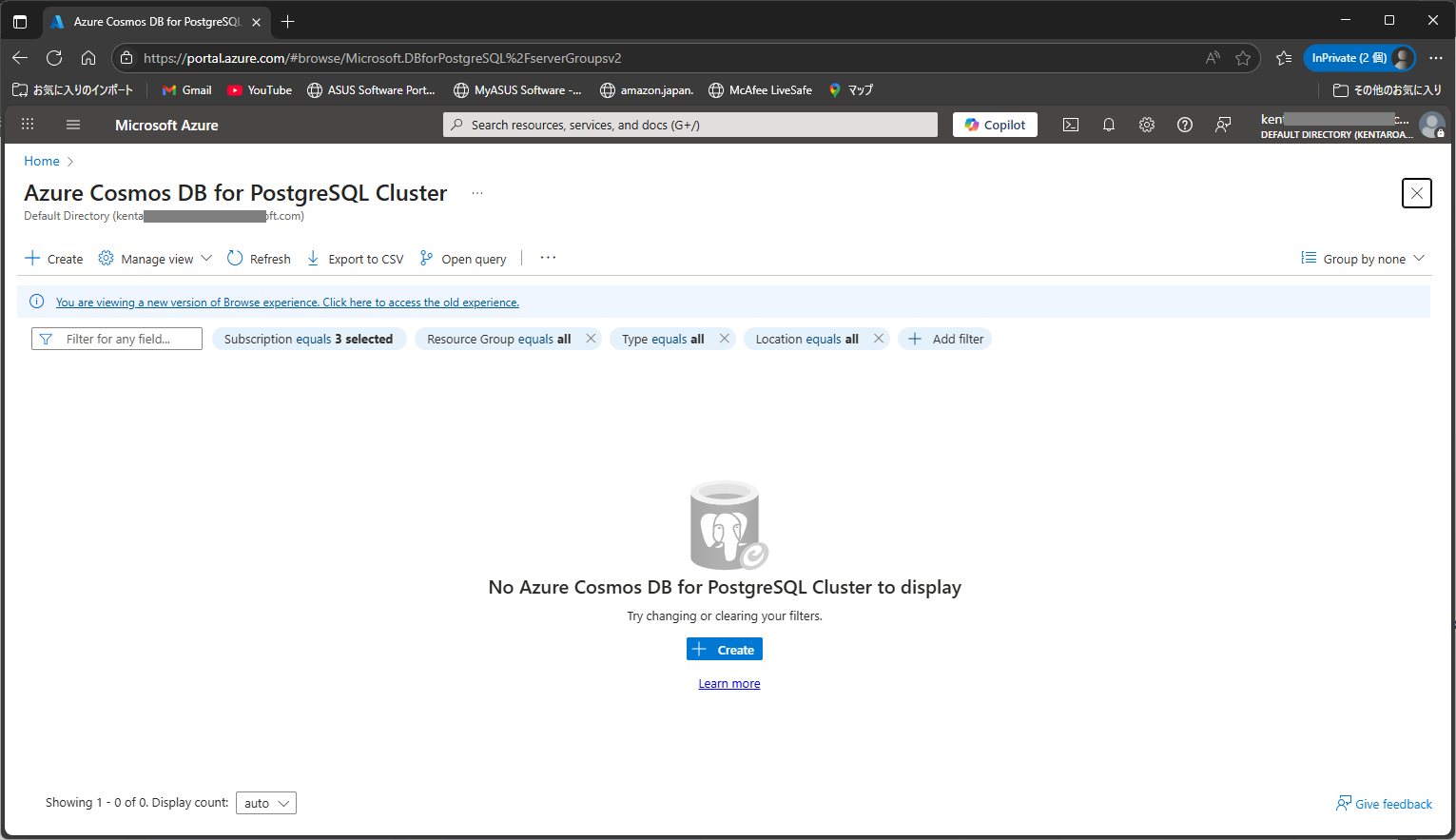Open the portal hamburger menu

72,125
